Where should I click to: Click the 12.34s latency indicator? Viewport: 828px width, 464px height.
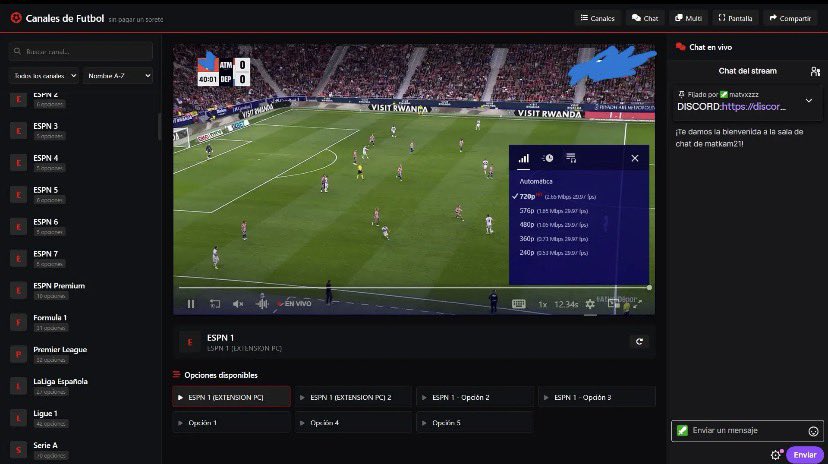click(x=566, y=305)
